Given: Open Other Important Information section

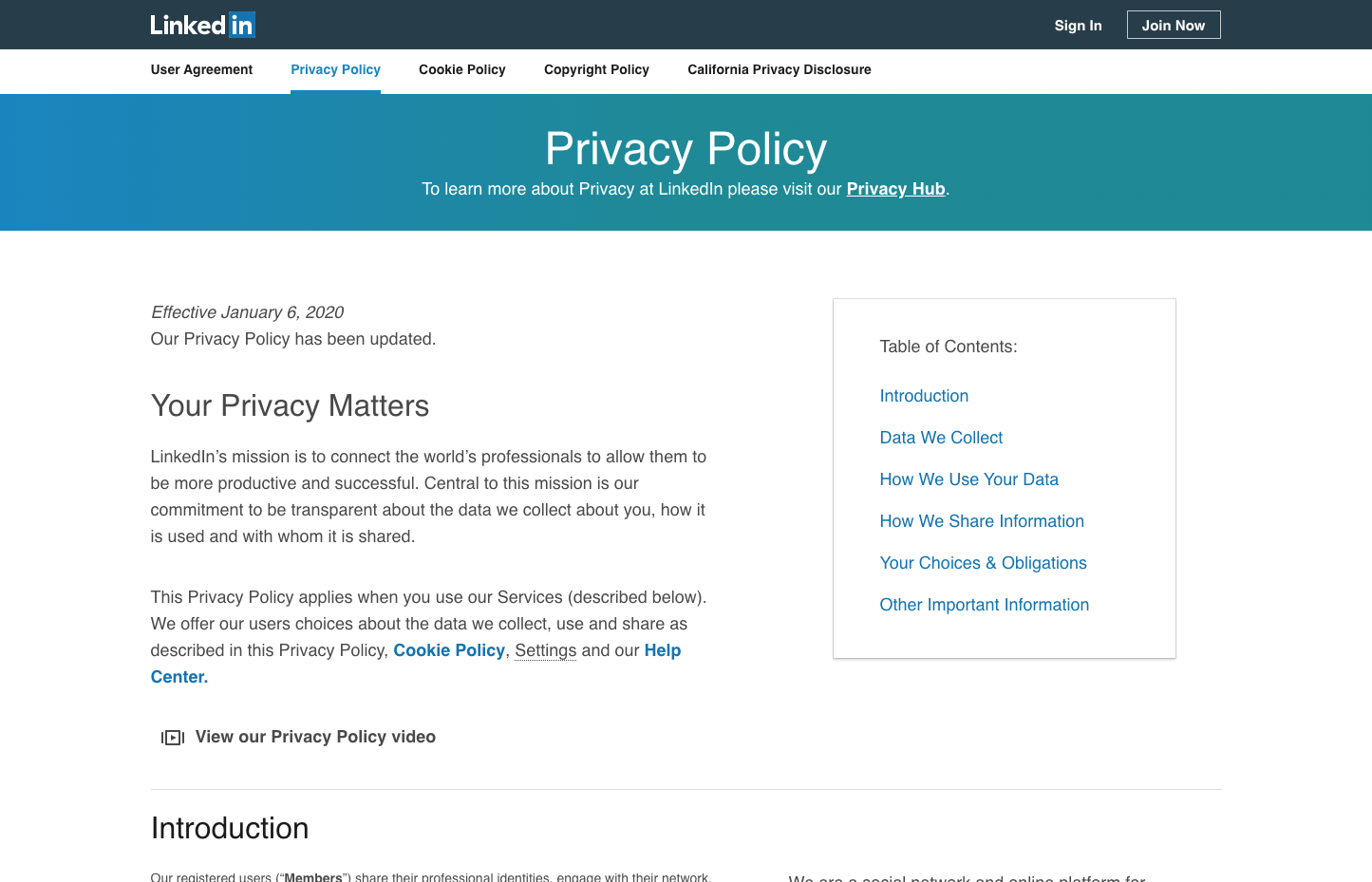Looking at the screenshot, I should point(984,605).
